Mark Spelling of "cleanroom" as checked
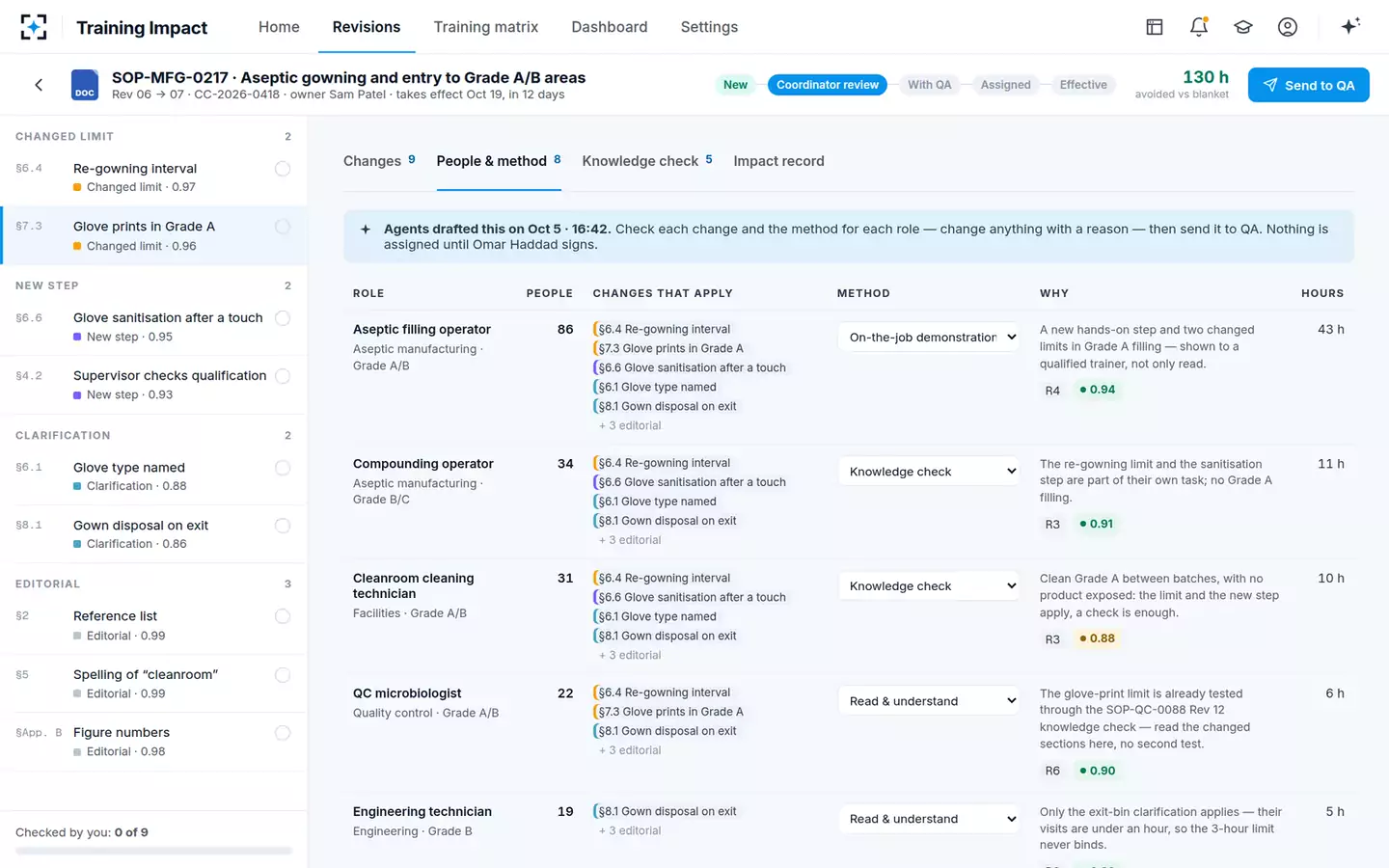The width and height of the screenshot is (1389, 868). [283, 675]
